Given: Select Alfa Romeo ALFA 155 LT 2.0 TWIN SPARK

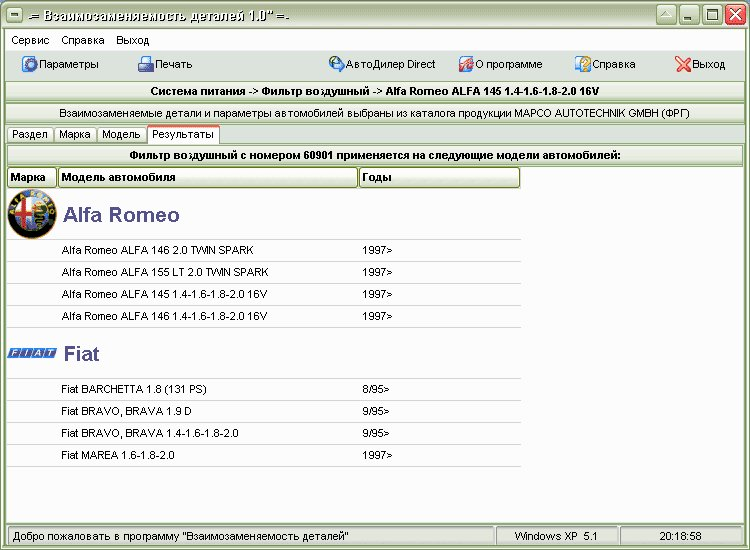Looking at the screenshot, I should (x=264, y=272).
